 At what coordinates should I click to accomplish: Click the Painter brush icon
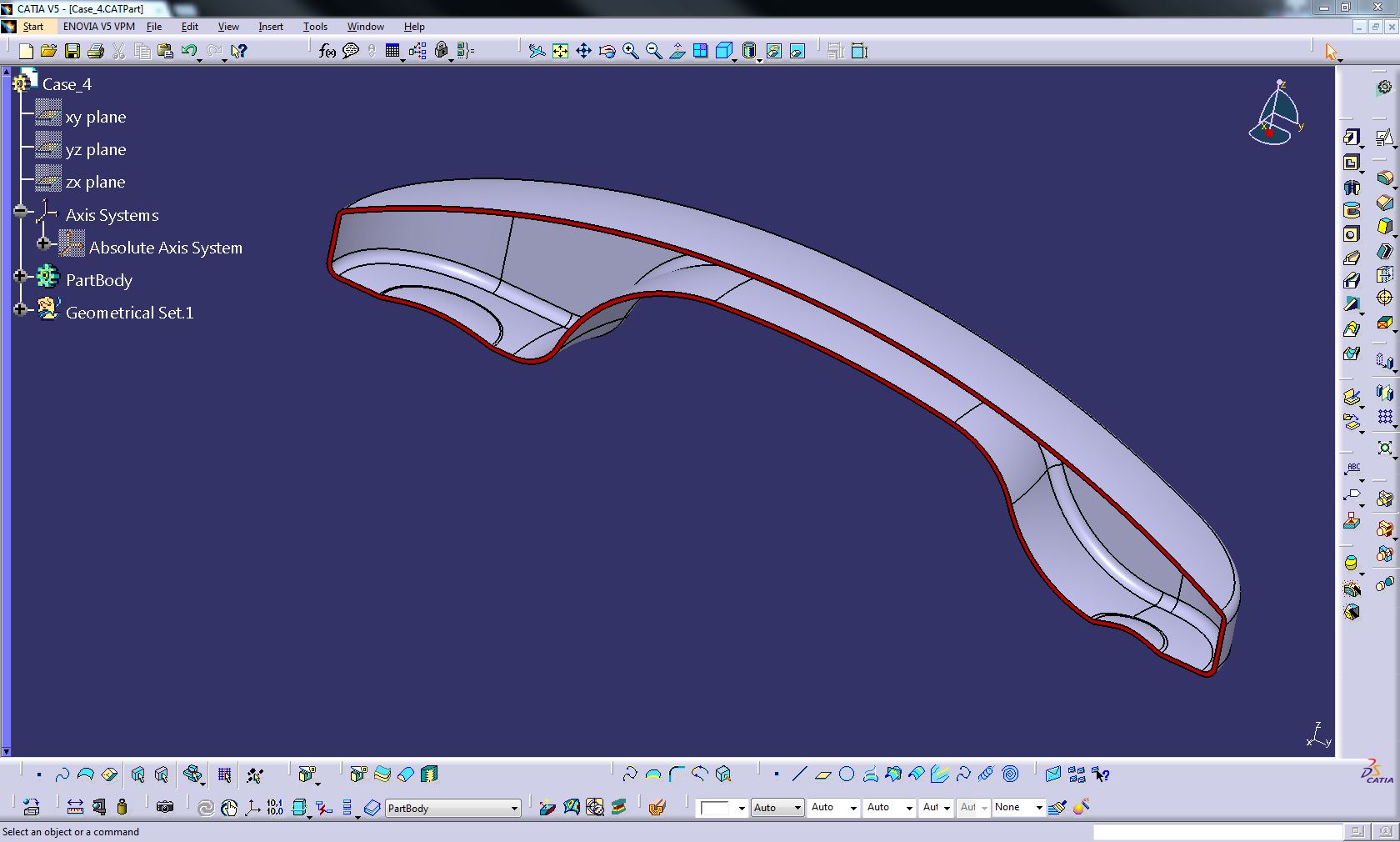[1057, 807]
